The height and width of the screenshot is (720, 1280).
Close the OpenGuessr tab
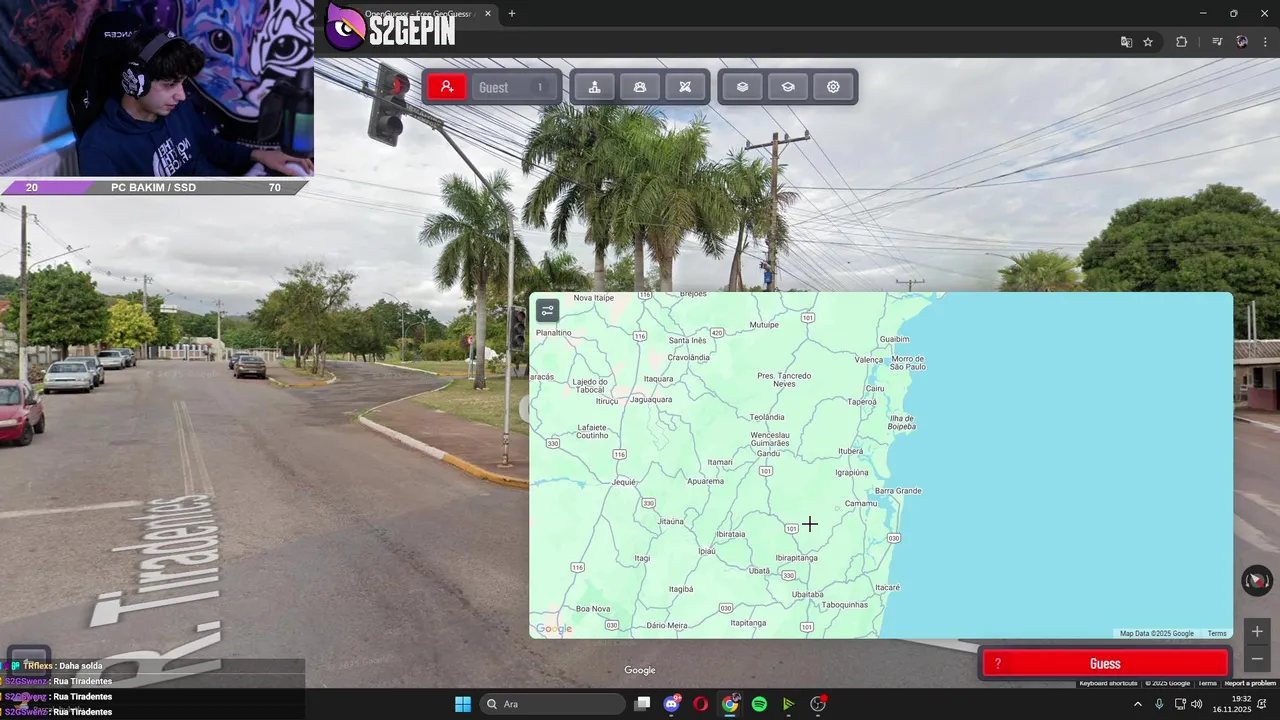tap(488, 14)
